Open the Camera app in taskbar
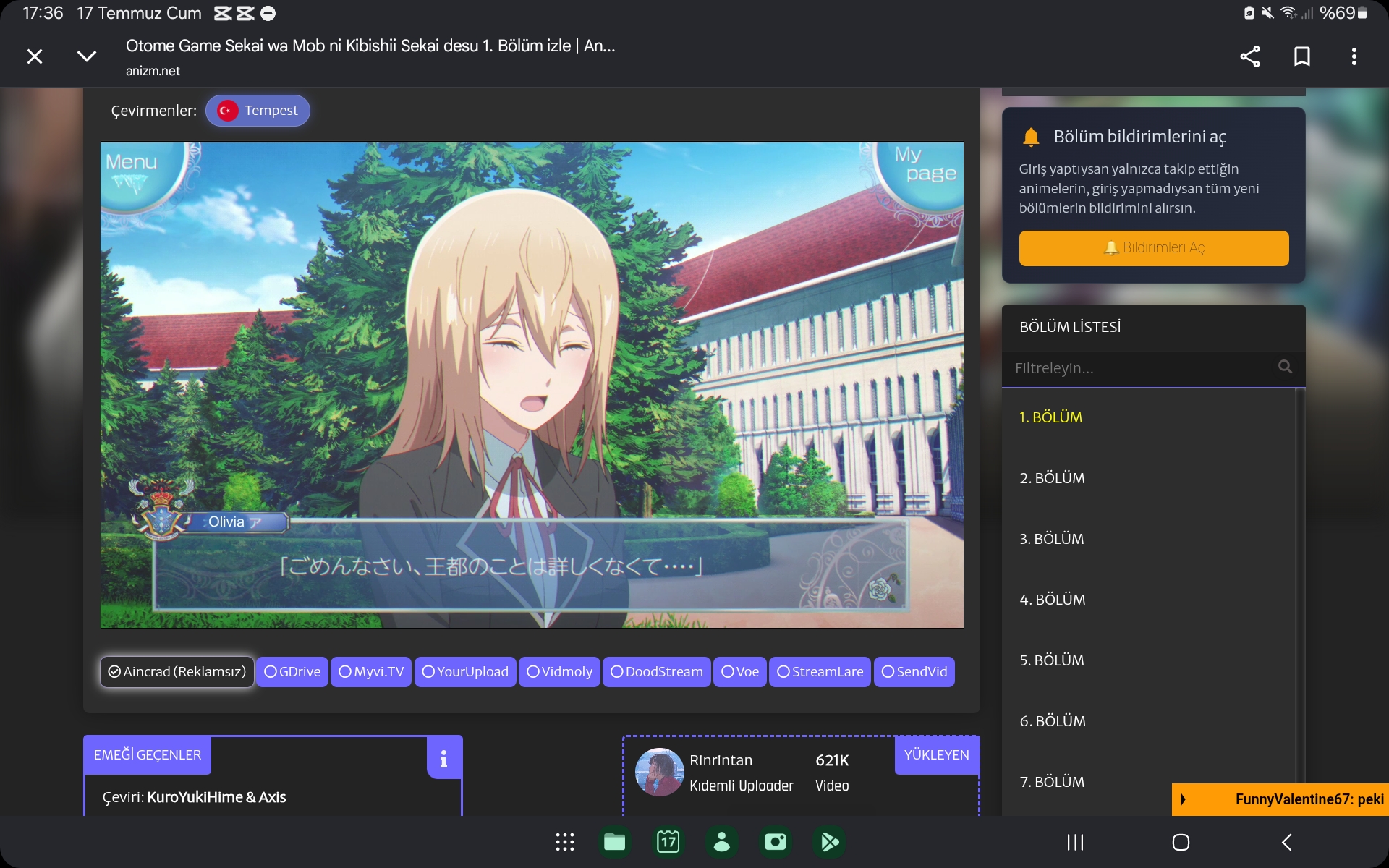The image size is (1389, 868). pos(776,842)
